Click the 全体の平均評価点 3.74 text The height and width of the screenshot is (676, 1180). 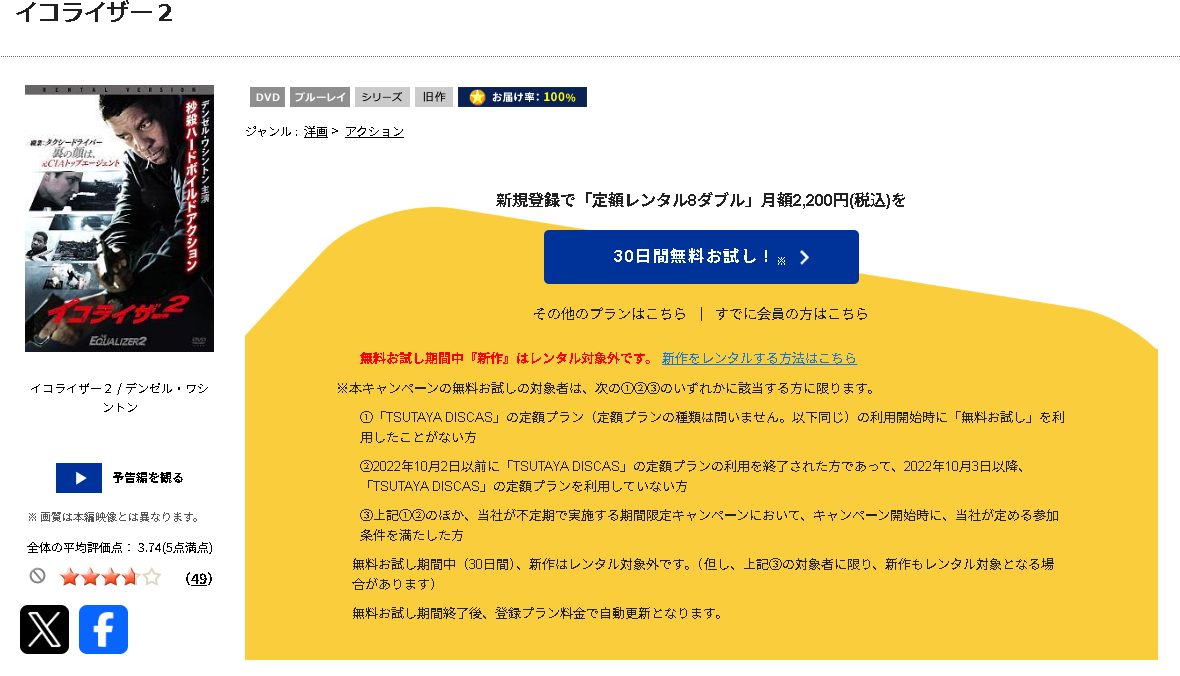click(x=120, y=548)
